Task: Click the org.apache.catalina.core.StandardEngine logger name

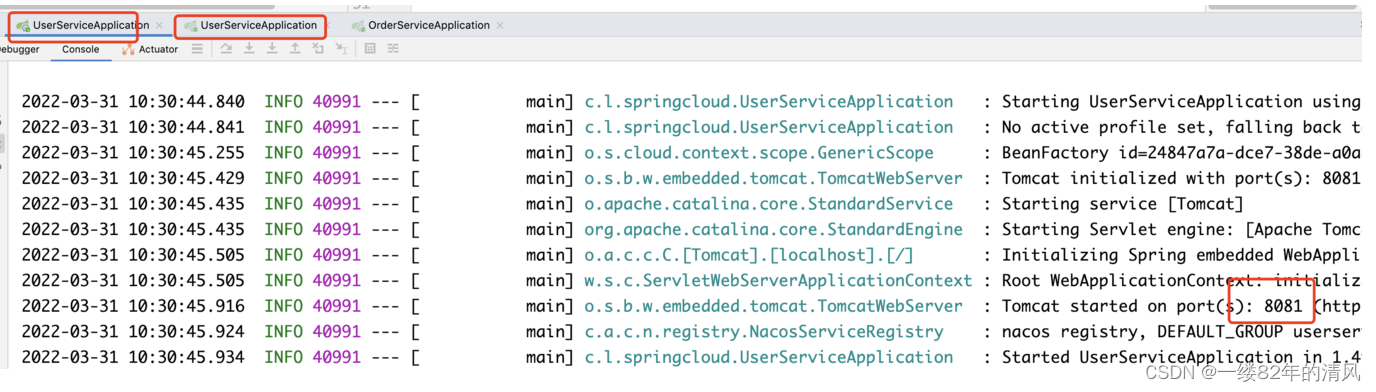Action: (773, 229)
